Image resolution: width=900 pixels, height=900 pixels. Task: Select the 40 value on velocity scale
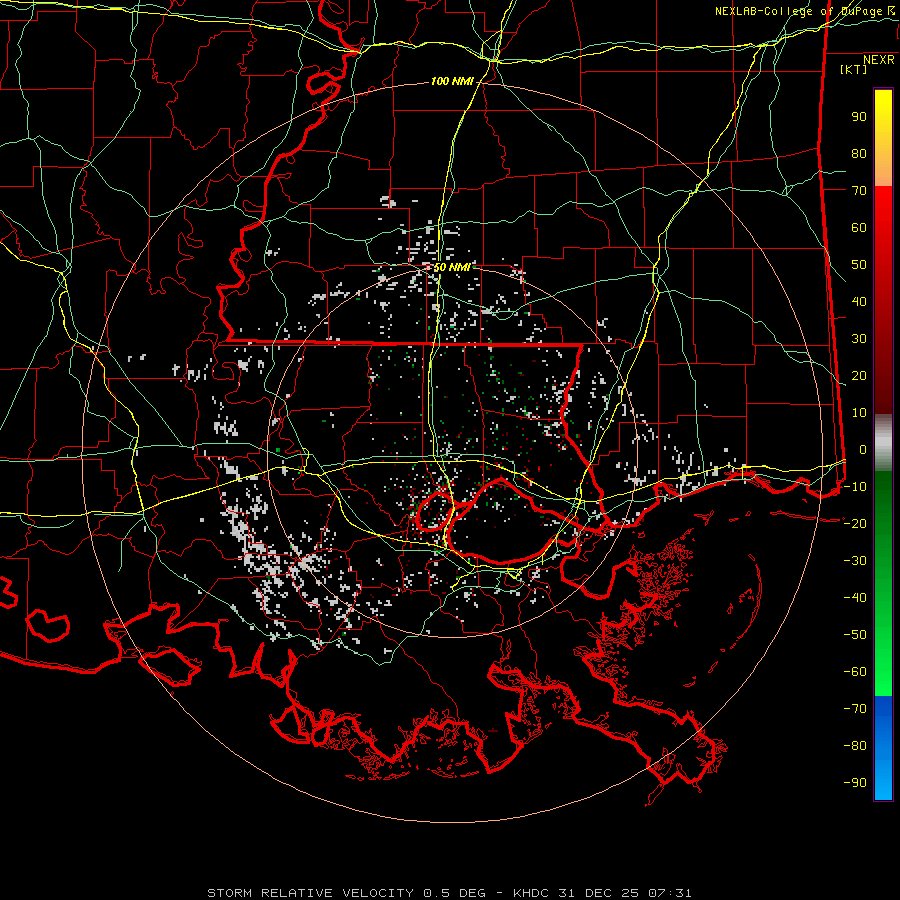[x=859, y=301]
